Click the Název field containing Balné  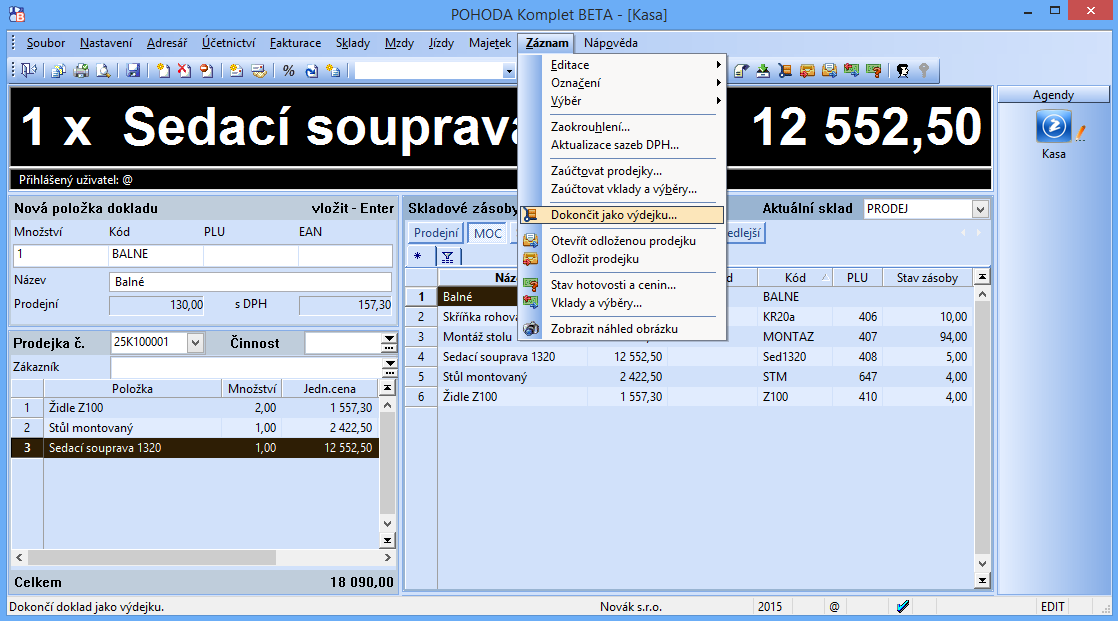(250, 282)
